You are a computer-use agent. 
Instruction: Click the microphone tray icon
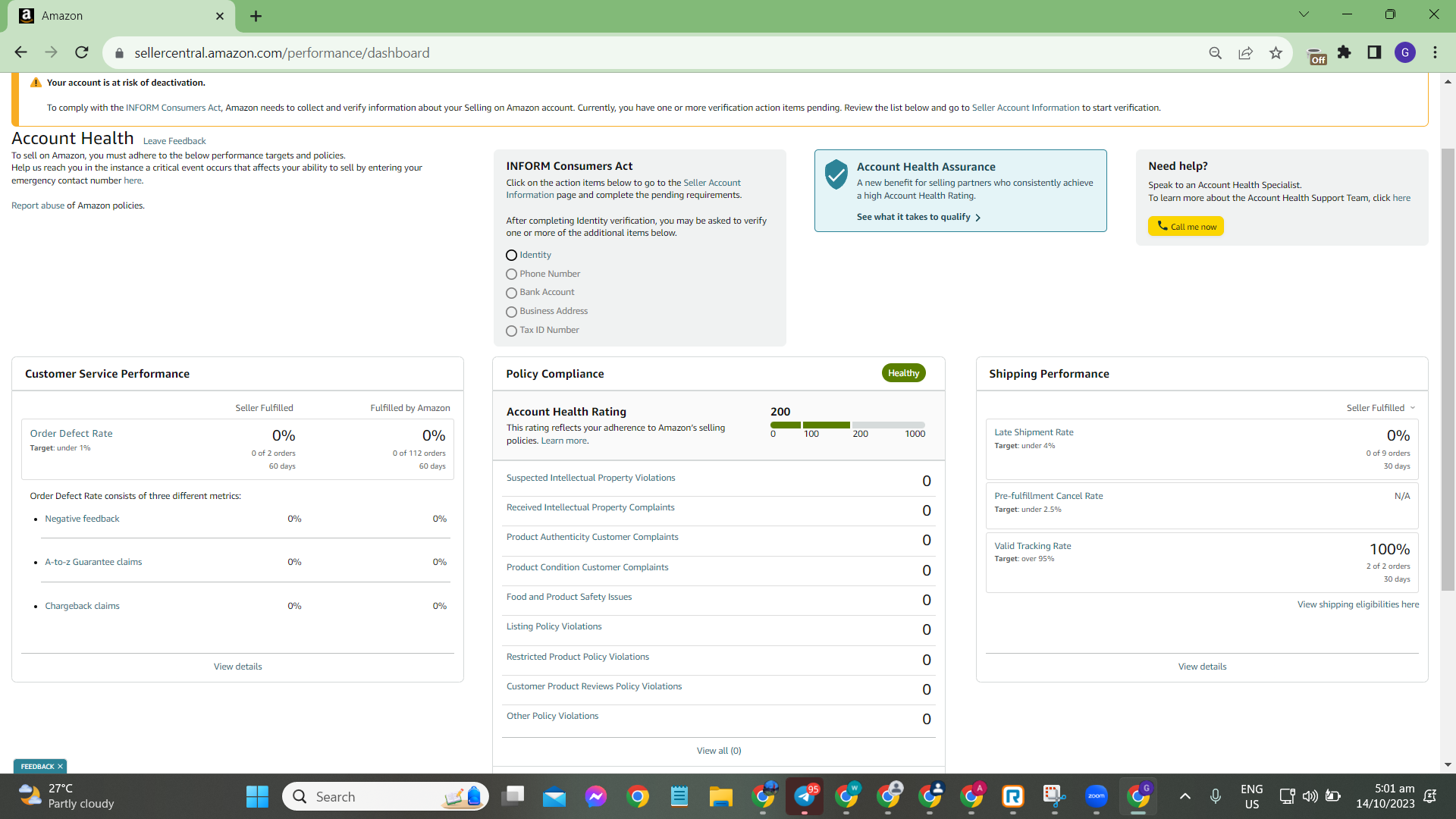tap(1216, 796)
